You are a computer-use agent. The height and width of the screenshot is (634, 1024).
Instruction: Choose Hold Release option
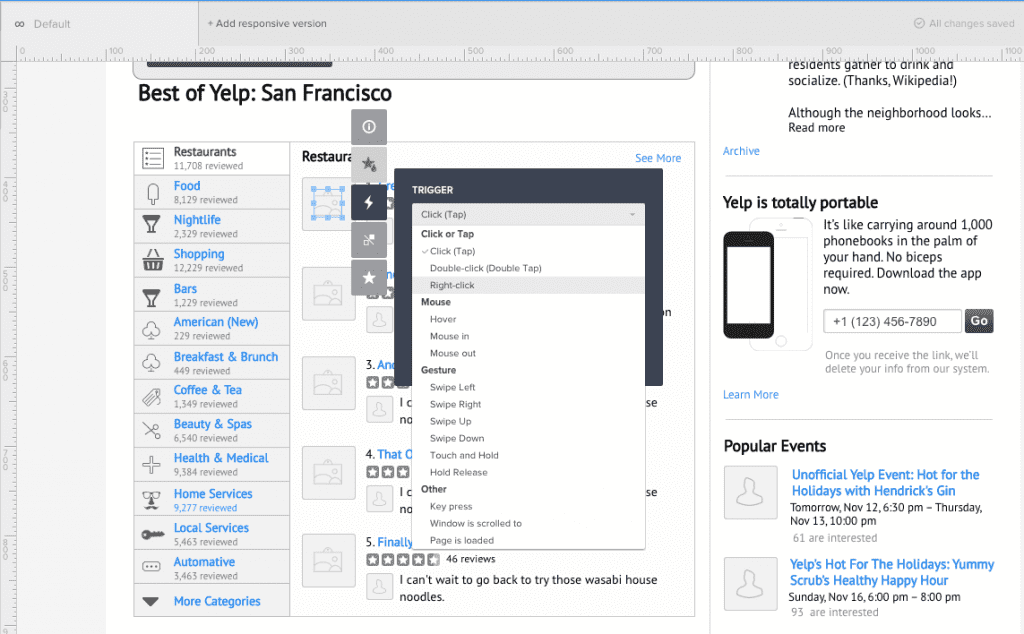[x=528, y=471]
